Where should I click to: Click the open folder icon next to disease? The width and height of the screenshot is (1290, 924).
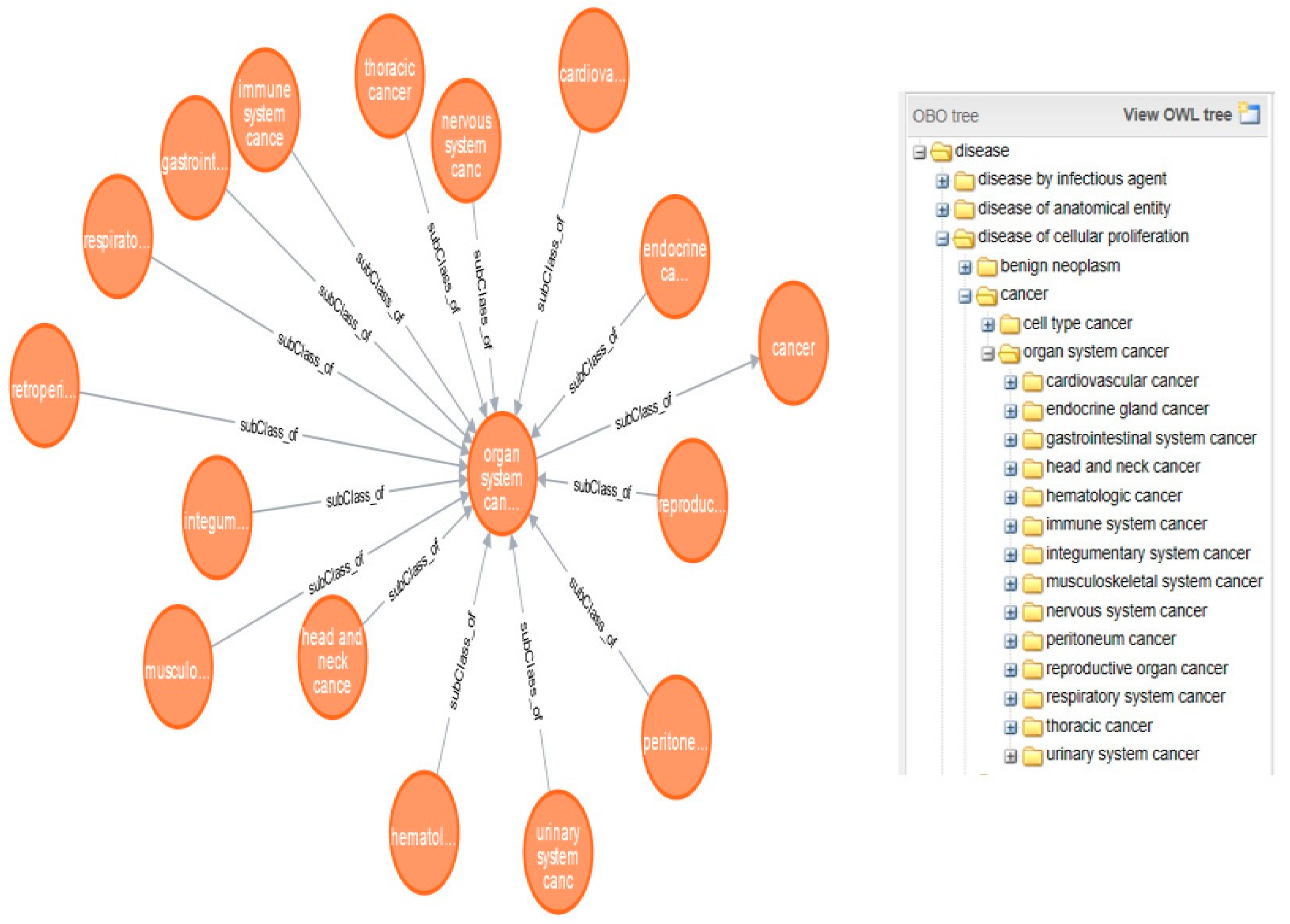941,152
